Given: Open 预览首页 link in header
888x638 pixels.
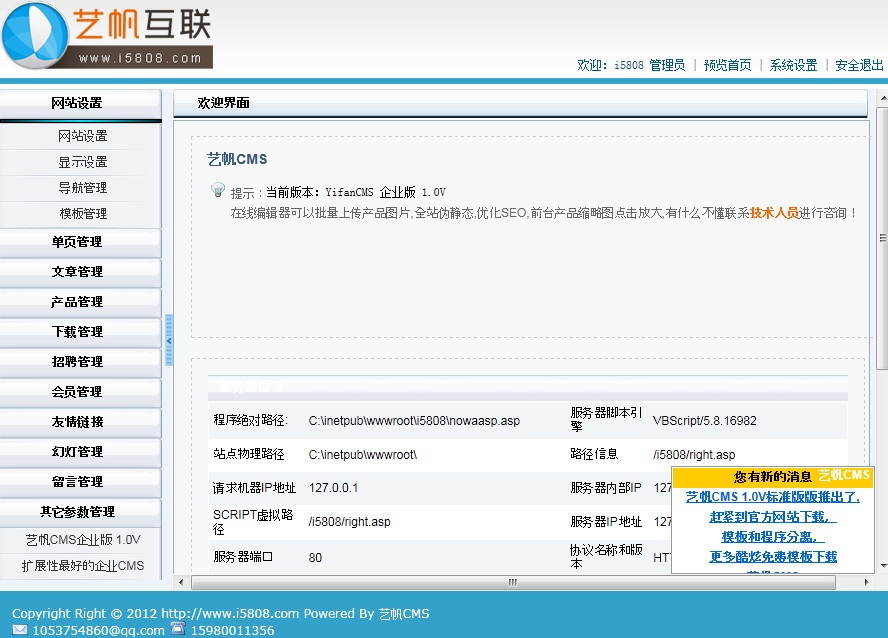Looking at the screenshot, I should [x=727, y=65].
